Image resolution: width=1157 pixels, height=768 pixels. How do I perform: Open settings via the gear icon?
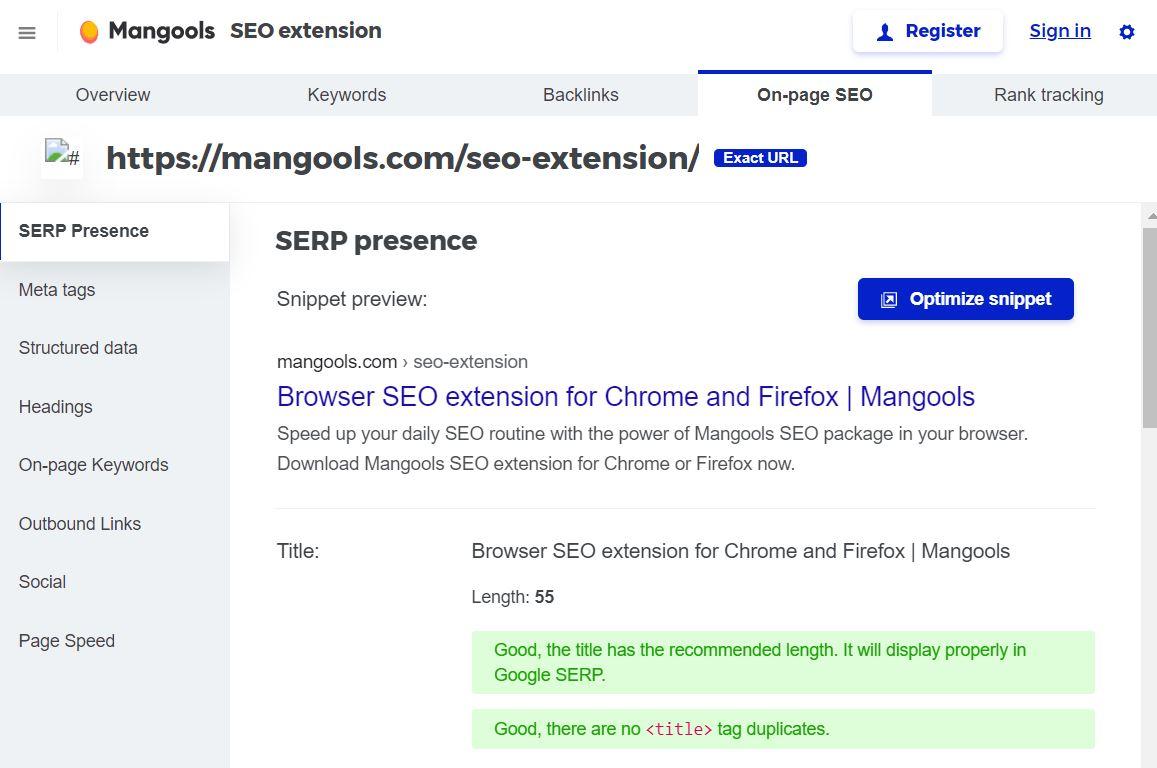pyautogui.click(x=1127, y=32)
